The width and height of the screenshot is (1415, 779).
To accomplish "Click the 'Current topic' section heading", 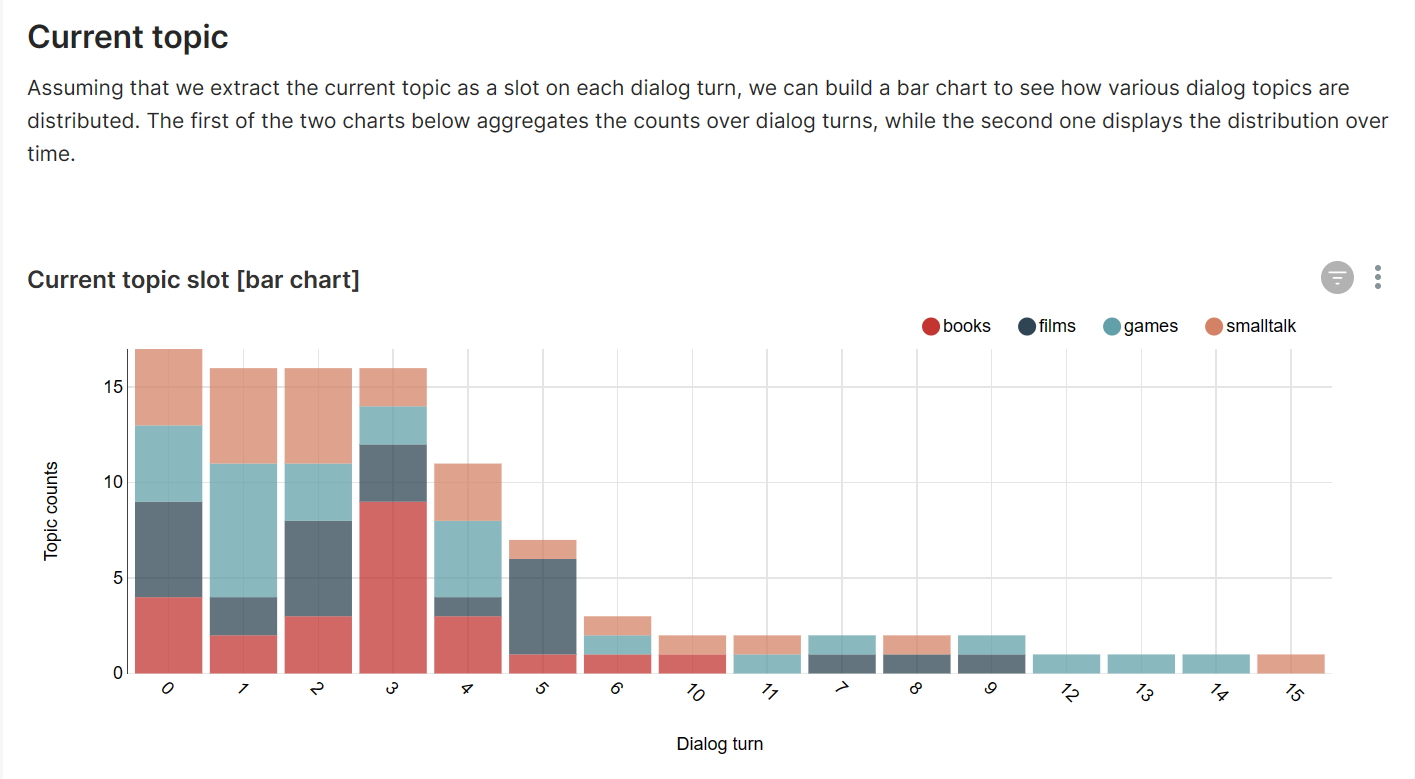I will click(x=128, y=37).
